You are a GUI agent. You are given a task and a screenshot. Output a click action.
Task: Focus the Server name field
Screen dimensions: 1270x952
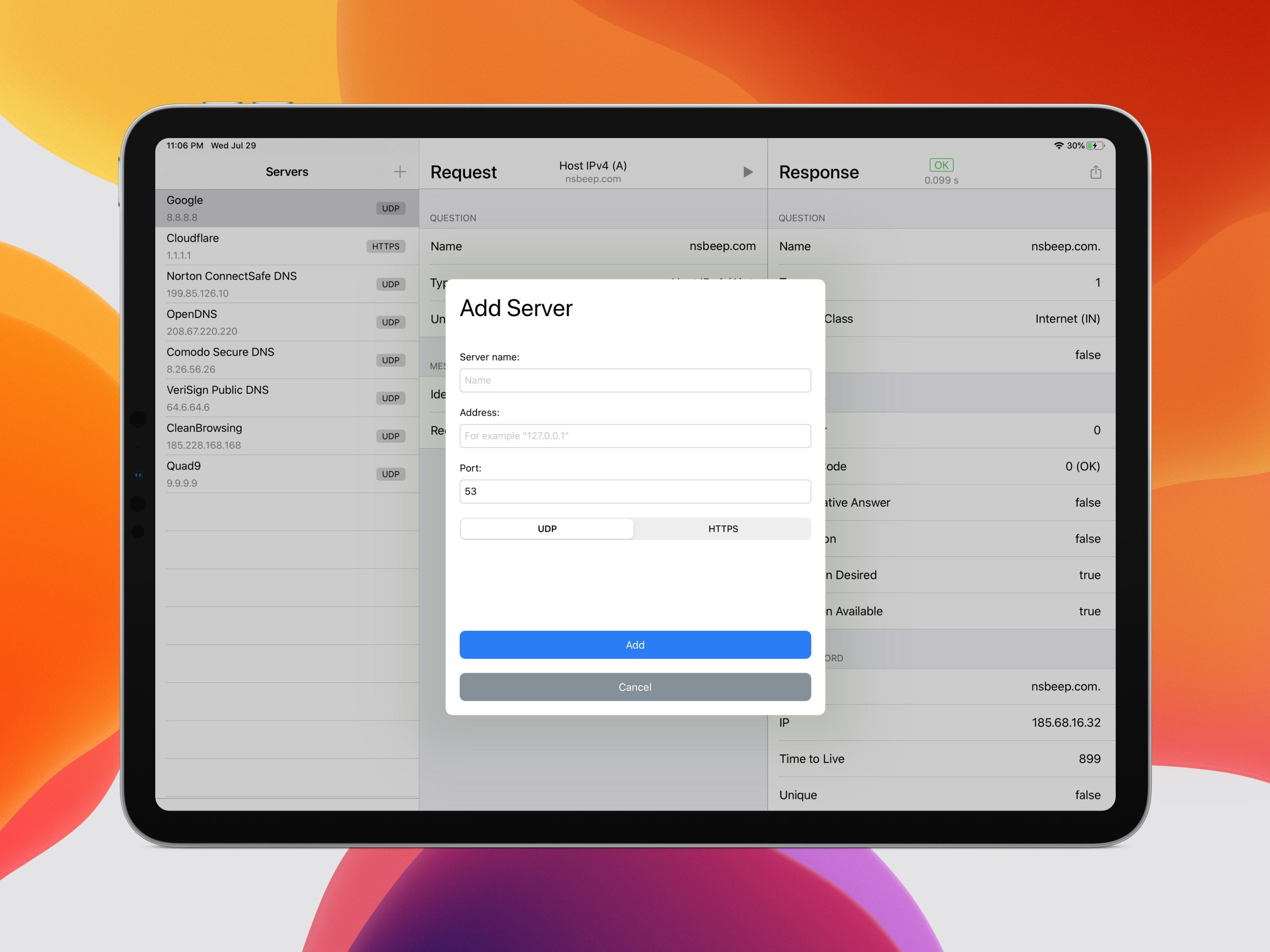[635, 381]
